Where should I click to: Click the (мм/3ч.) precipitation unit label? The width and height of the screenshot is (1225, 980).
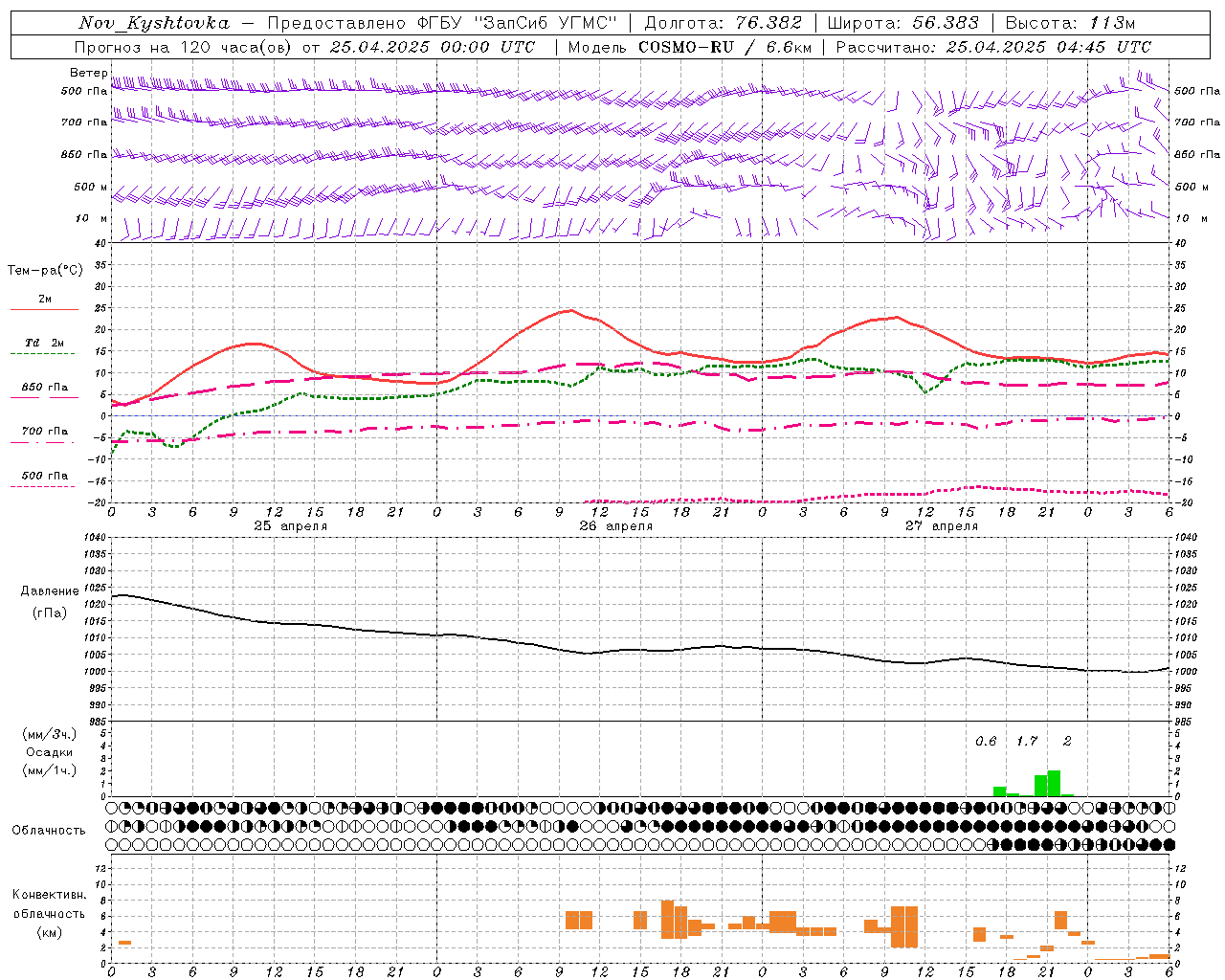click(x=50, y=735)
